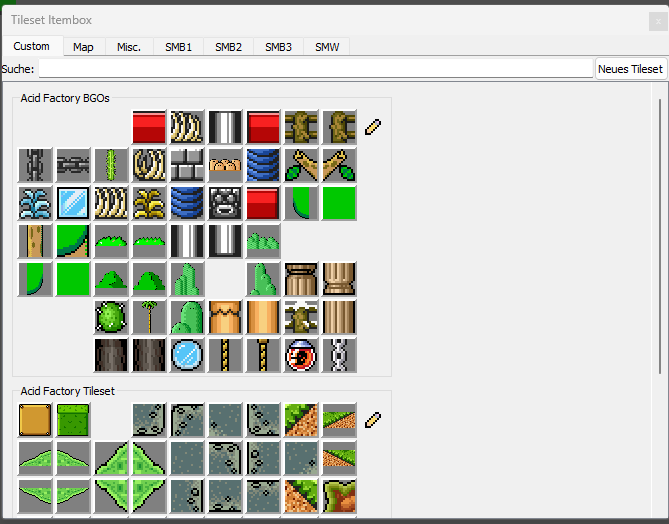This screenshot has width=669, height=524.
Task: Select the spiky round green bush
Action: click(111, 317)
